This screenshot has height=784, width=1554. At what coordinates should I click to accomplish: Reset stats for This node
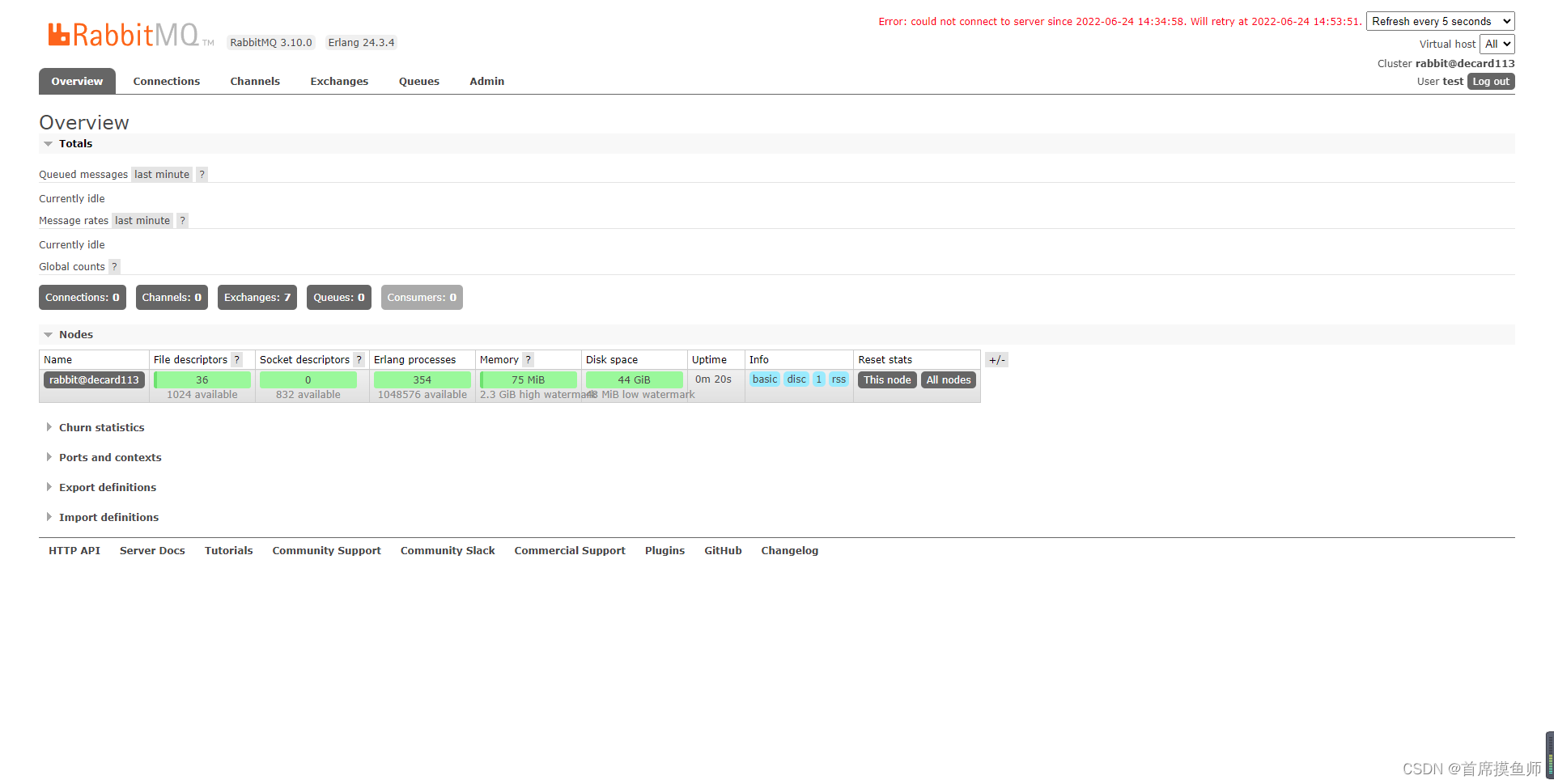coord(887,380)
